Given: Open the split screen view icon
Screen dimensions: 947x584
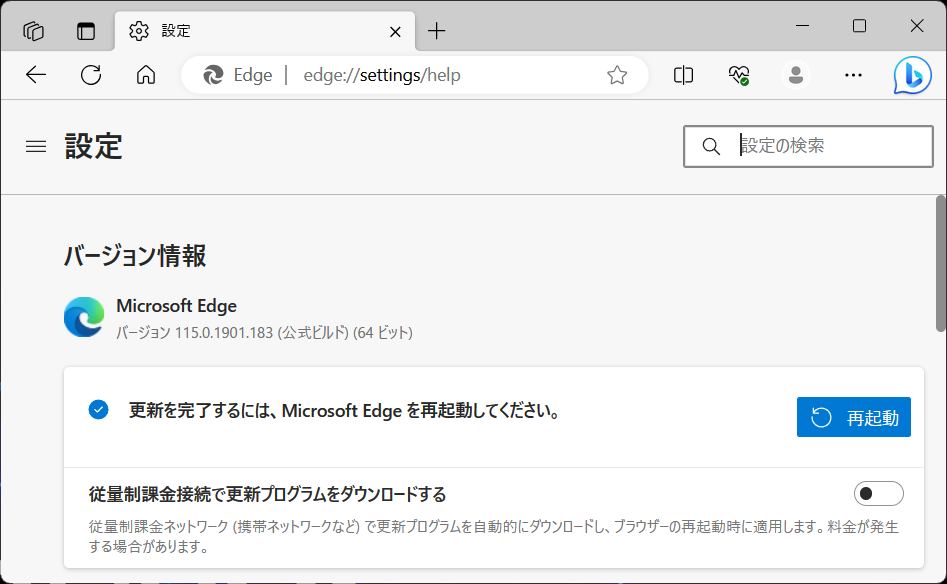Looking at the screenshot, I should pos(683,75).
